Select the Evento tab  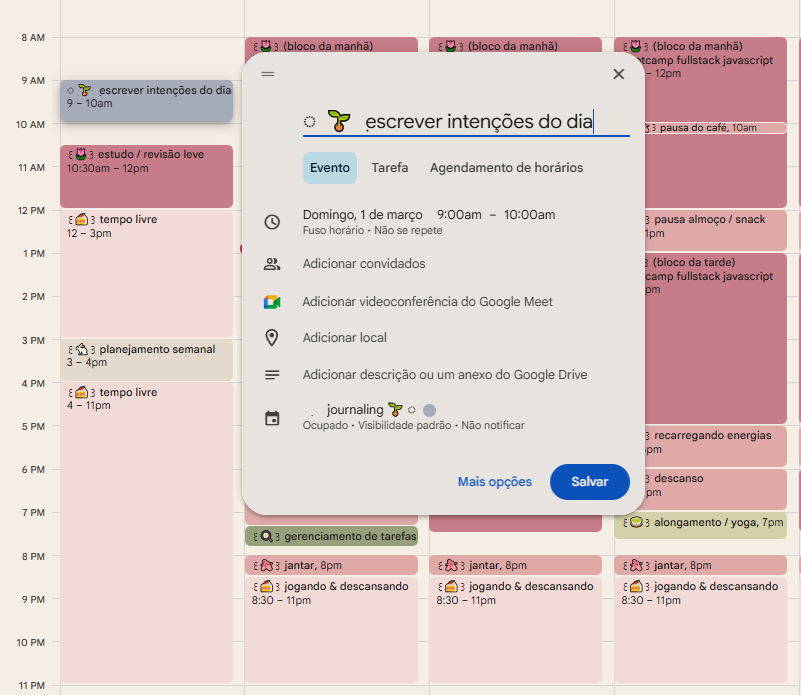pos(329,168)
